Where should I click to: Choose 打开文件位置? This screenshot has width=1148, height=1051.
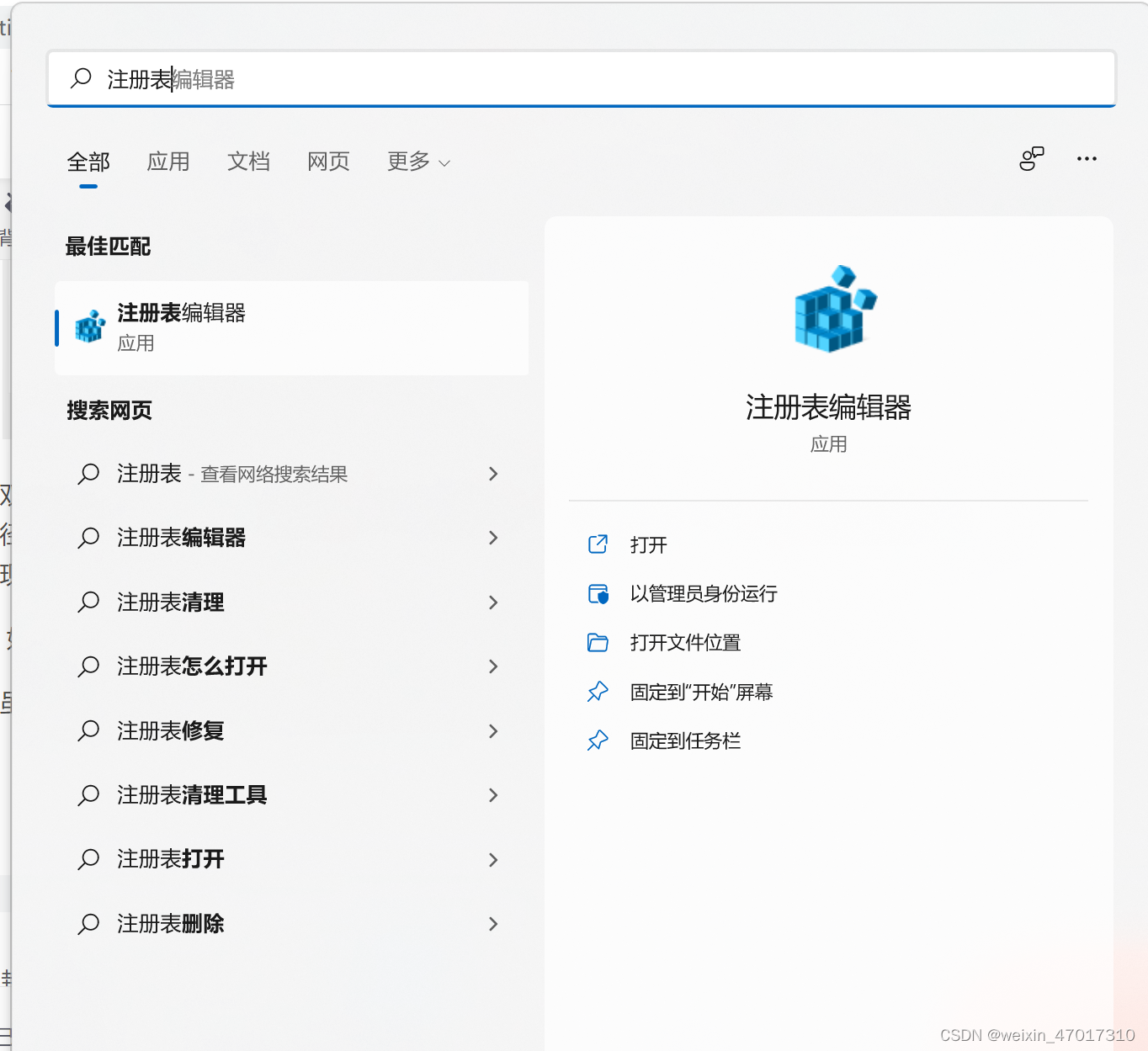pyautogui.click(x=685, y=643)
